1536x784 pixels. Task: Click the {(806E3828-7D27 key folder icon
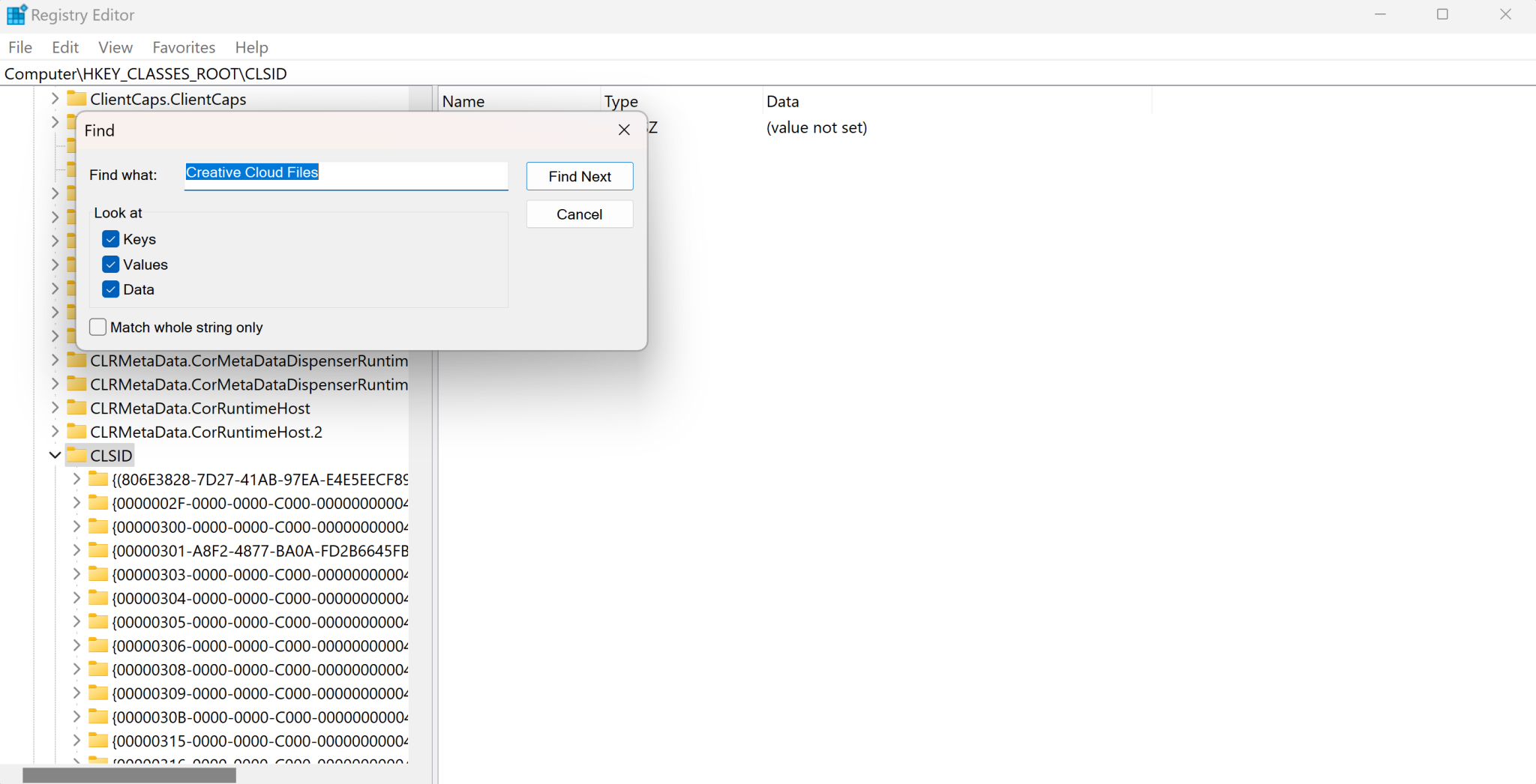[x=98, y=479]
